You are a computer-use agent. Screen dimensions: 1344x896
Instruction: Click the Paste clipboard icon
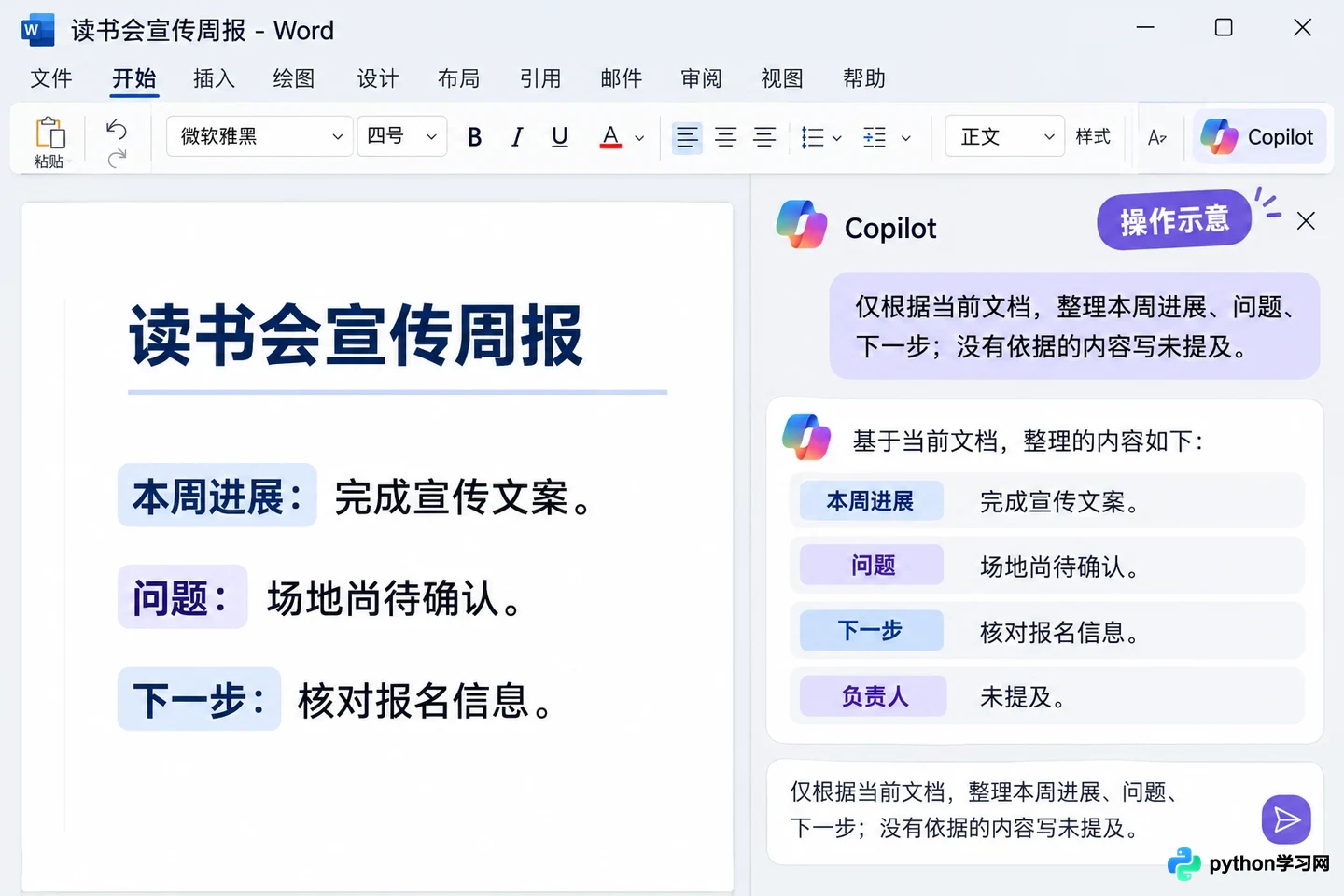(49, 133)
